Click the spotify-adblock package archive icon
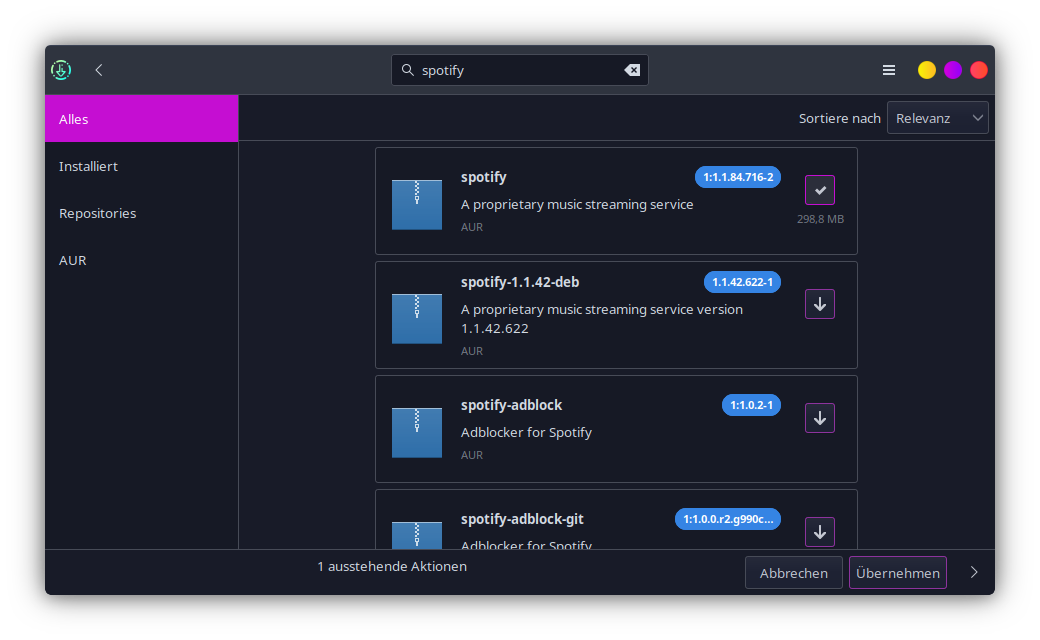The image size is (1040, 640). click(417, 432)
